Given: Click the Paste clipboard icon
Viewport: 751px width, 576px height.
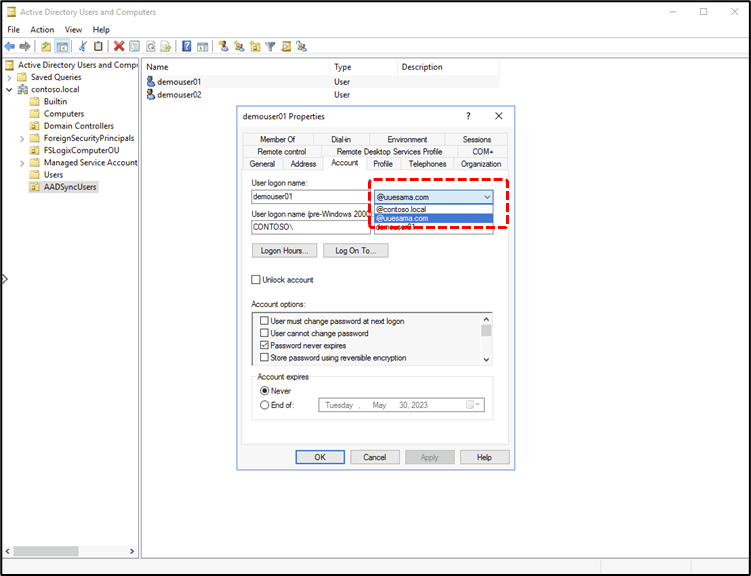Looking at the screenshot, I should (x=98, y=46).
